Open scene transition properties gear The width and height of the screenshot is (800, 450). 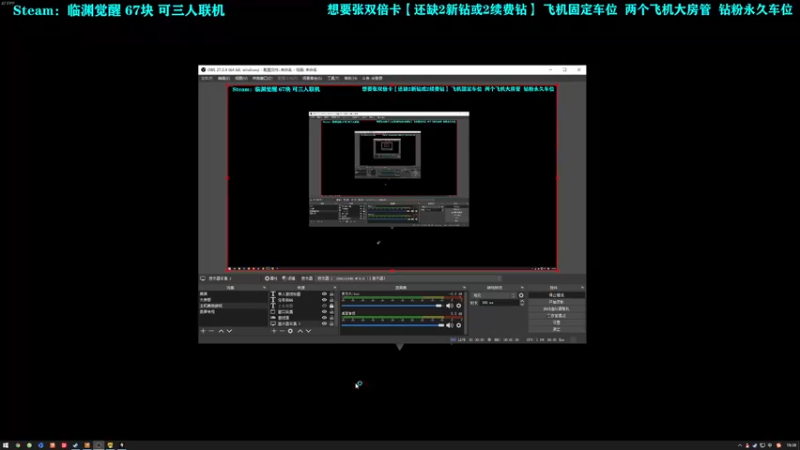pyautogui.click(x=521, y=295)
